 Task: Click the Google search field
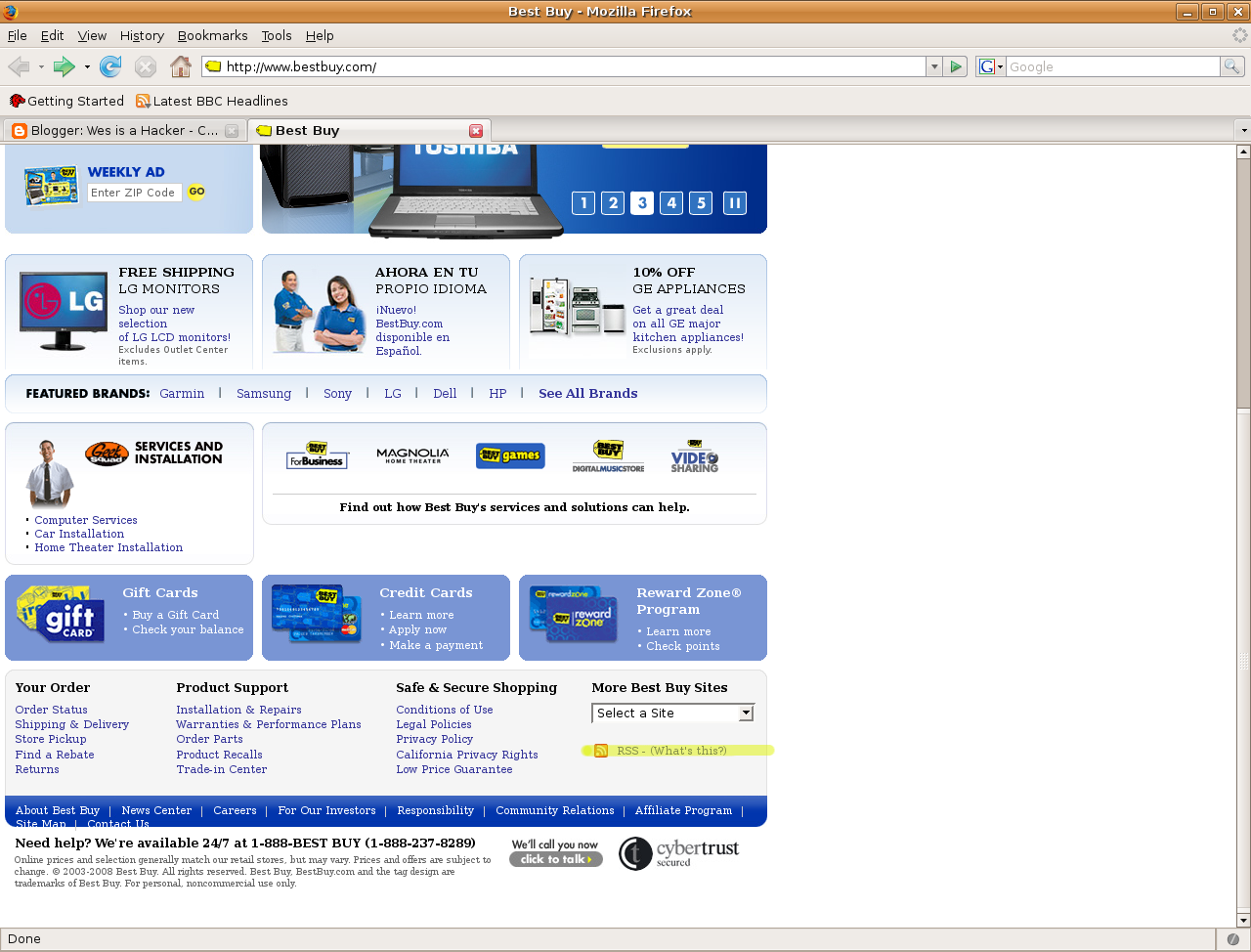(x=1113, y=66)
